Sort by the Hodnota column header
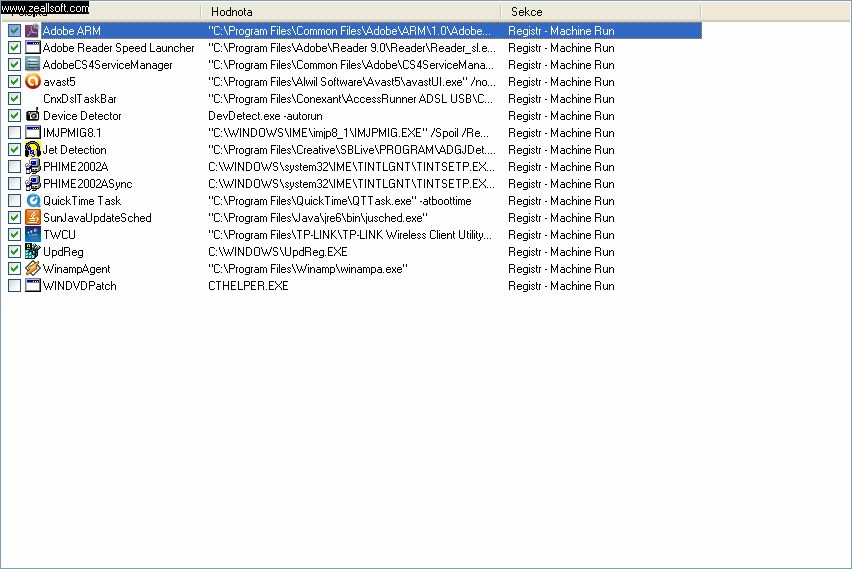852x569 pixels. tap(350, 11)
